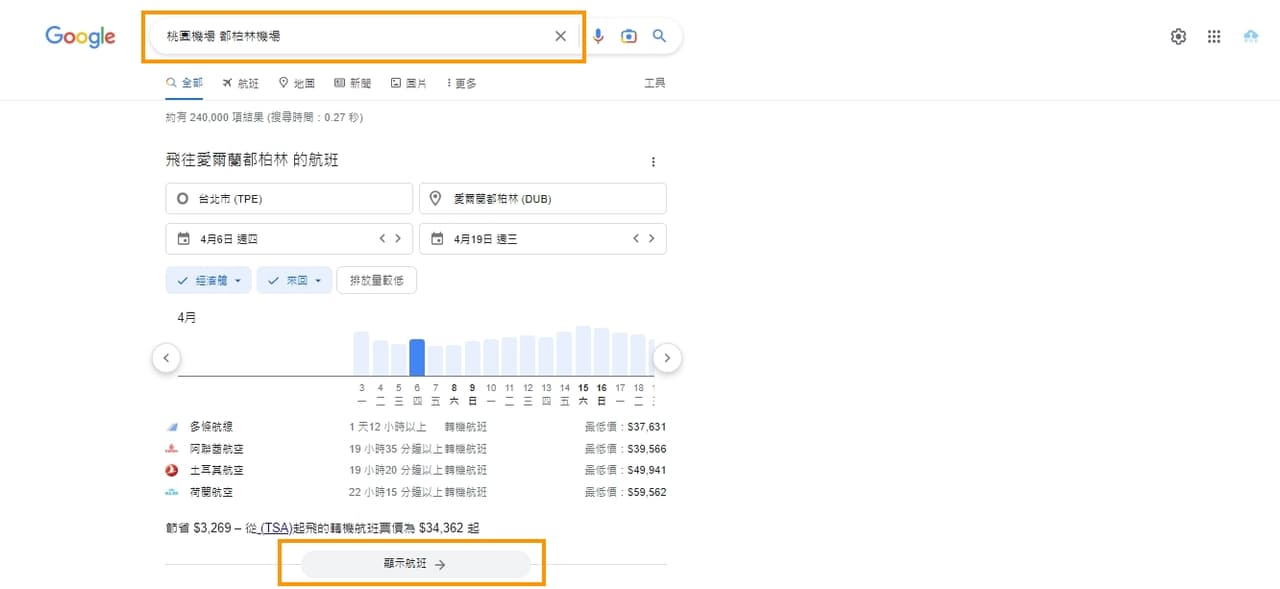The image size is (1280, 589).
Task: Move departure date 4月6日 one day earlier
Action: (381, 239)
